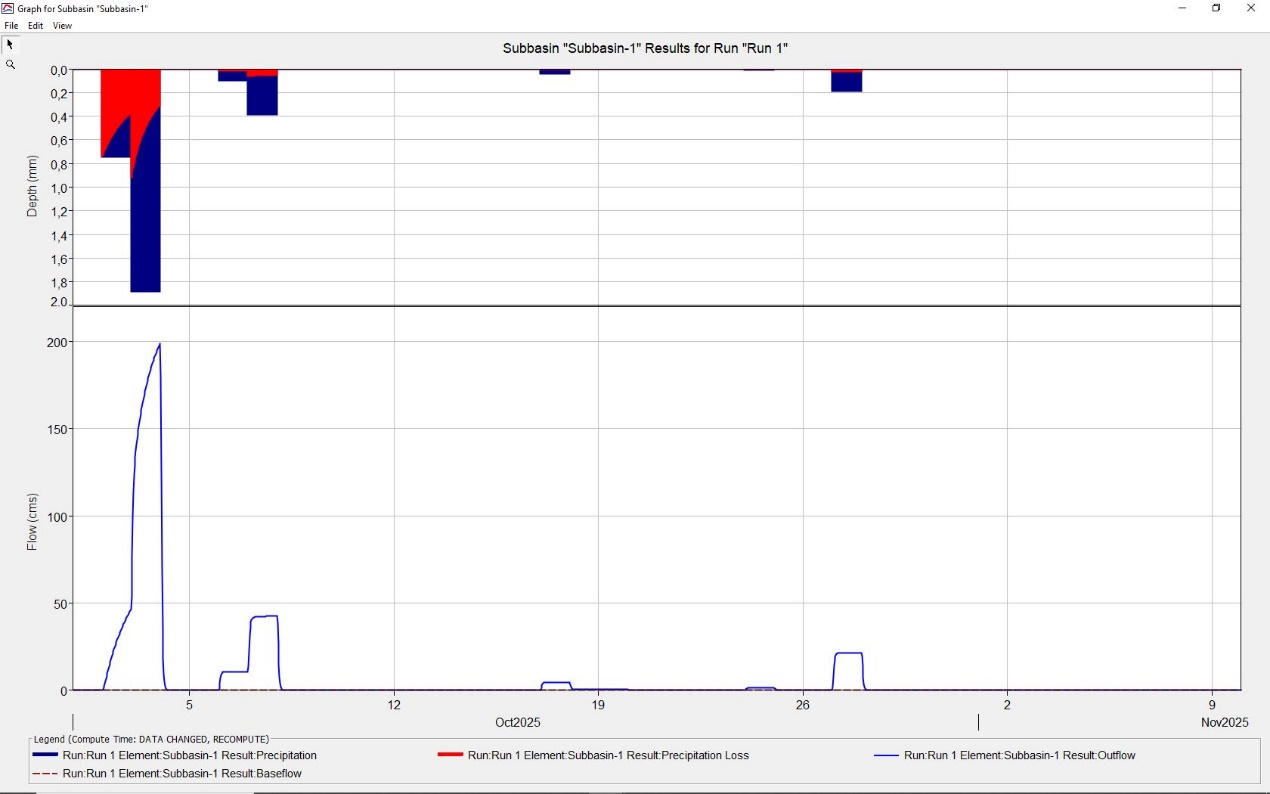Open the File menu

click(x=12, y=26)
